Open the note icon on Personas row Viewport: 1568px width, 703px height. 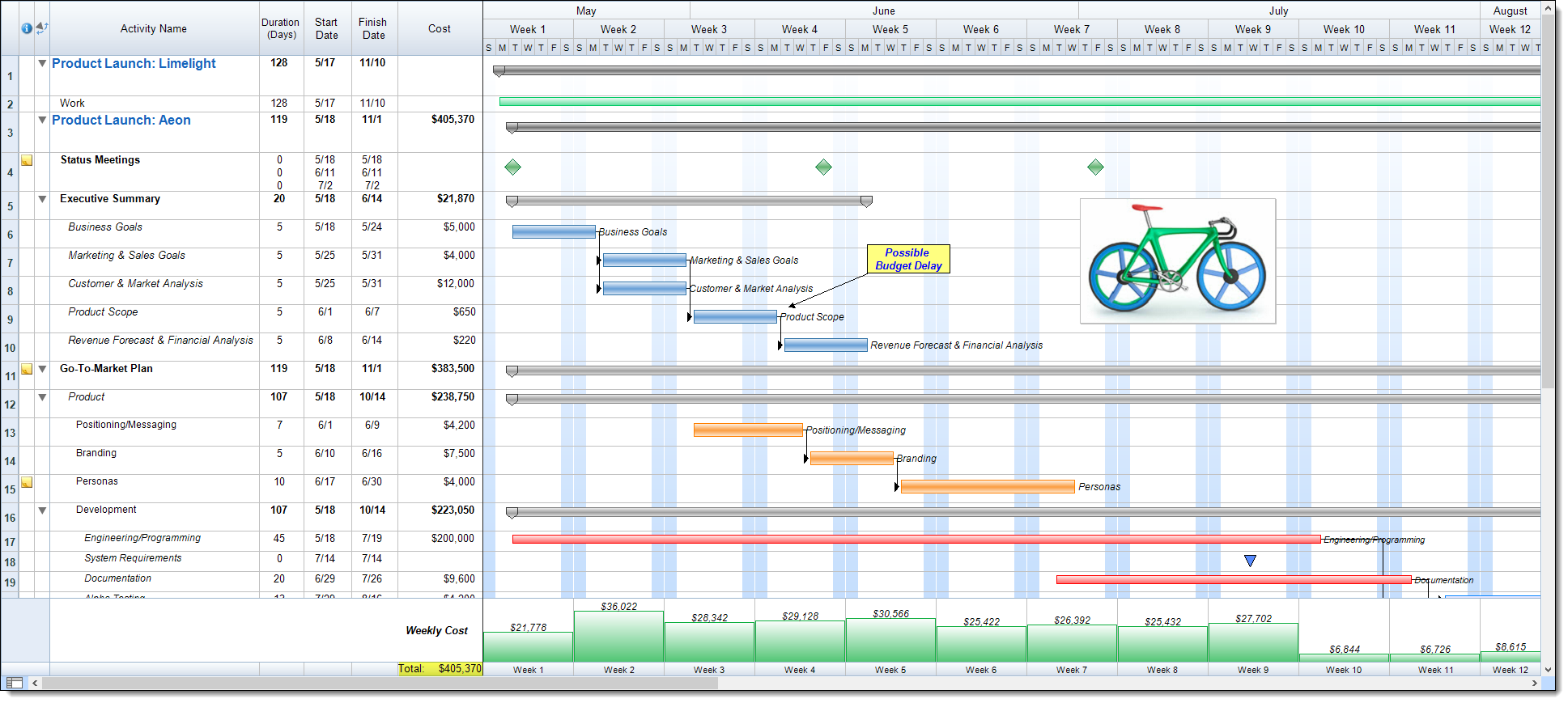pos(27,482)
